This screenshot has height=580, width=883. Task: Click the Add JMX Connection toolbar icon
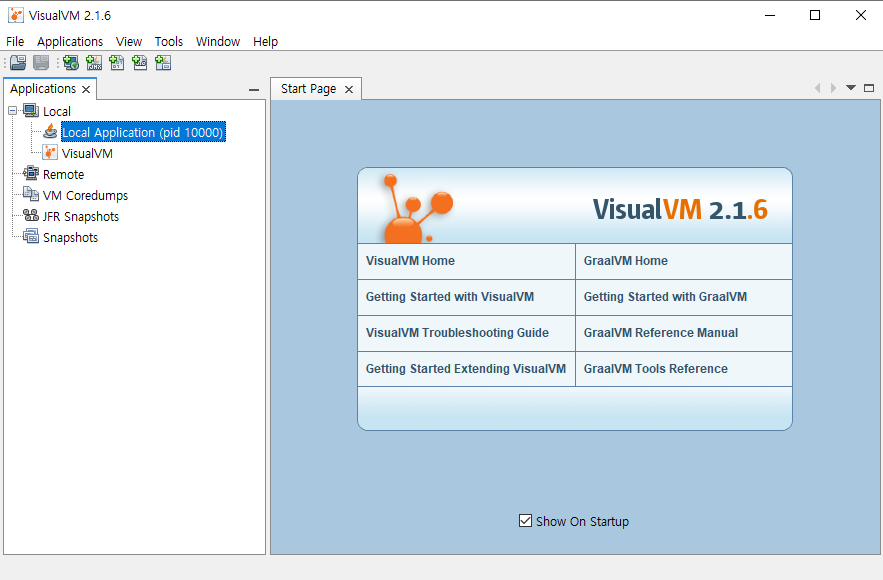pyautogui.click(x=94, y=63)
